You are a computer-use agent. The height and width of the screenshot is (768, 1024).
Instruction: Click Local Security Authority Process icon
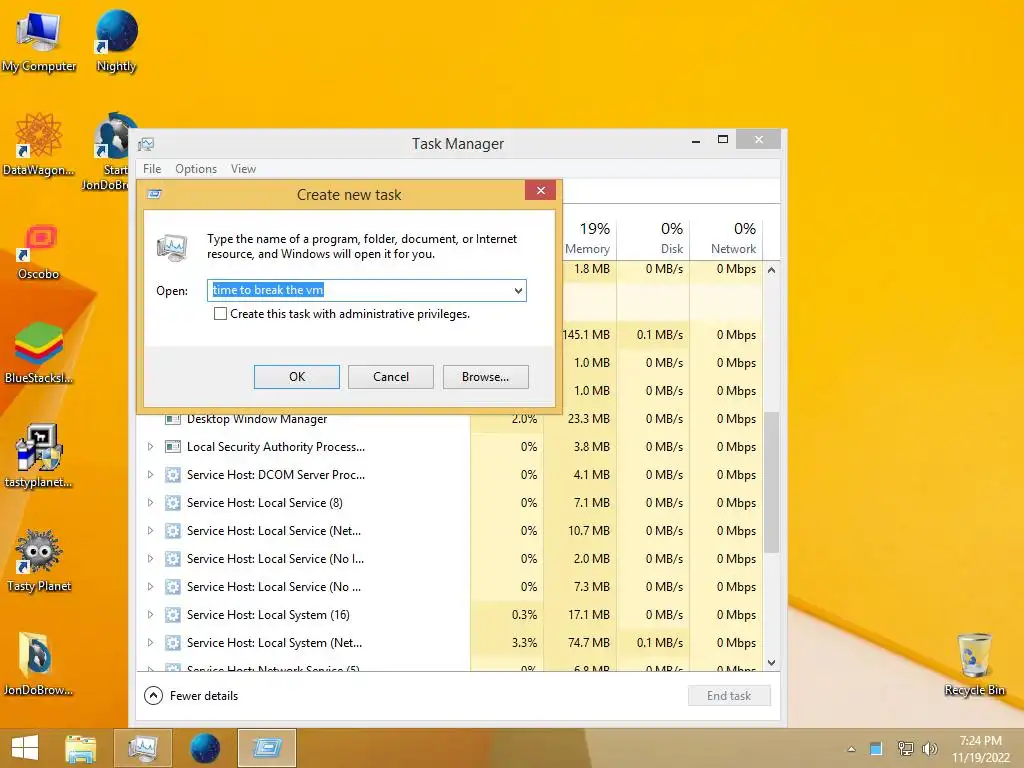coord(172,447)
